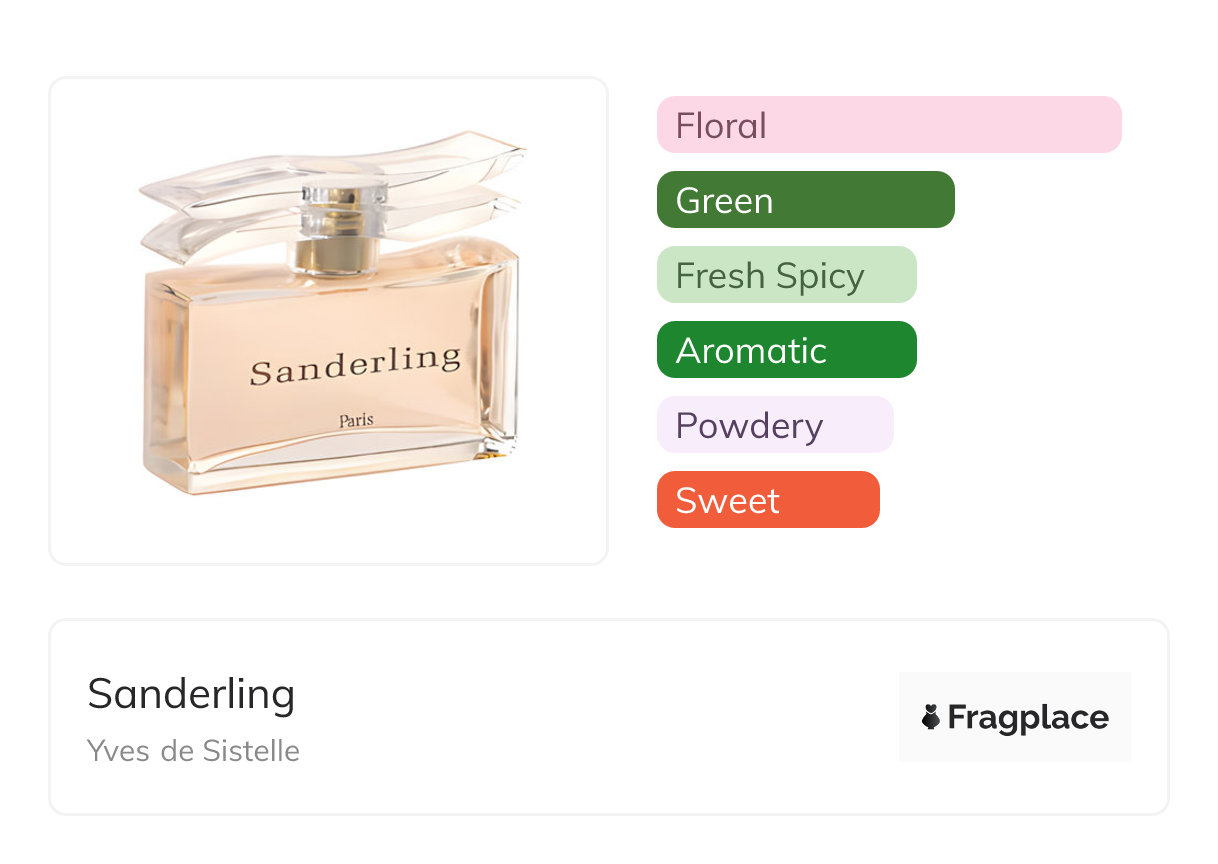Screen dimensions: 1218x864
Task: Click the Fragplace flask logo icon
Action: pos(931,717)
